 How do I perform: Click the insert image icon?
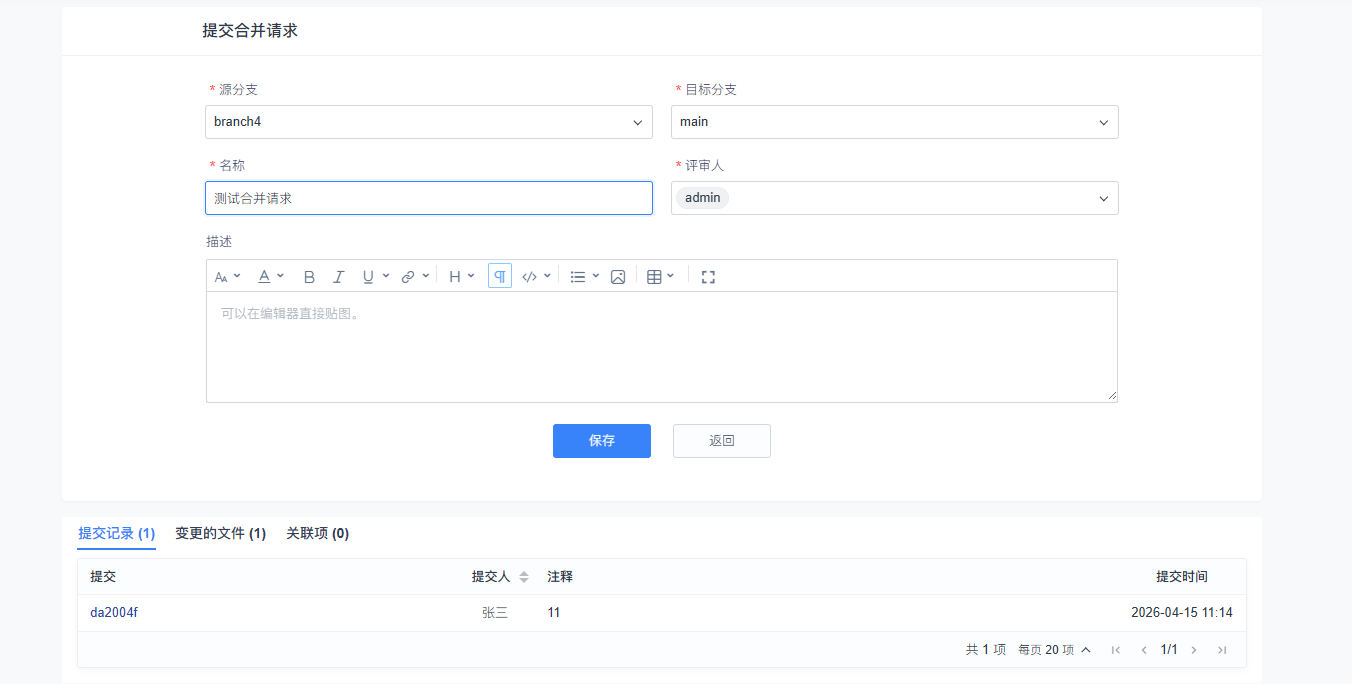click(618, 277)
